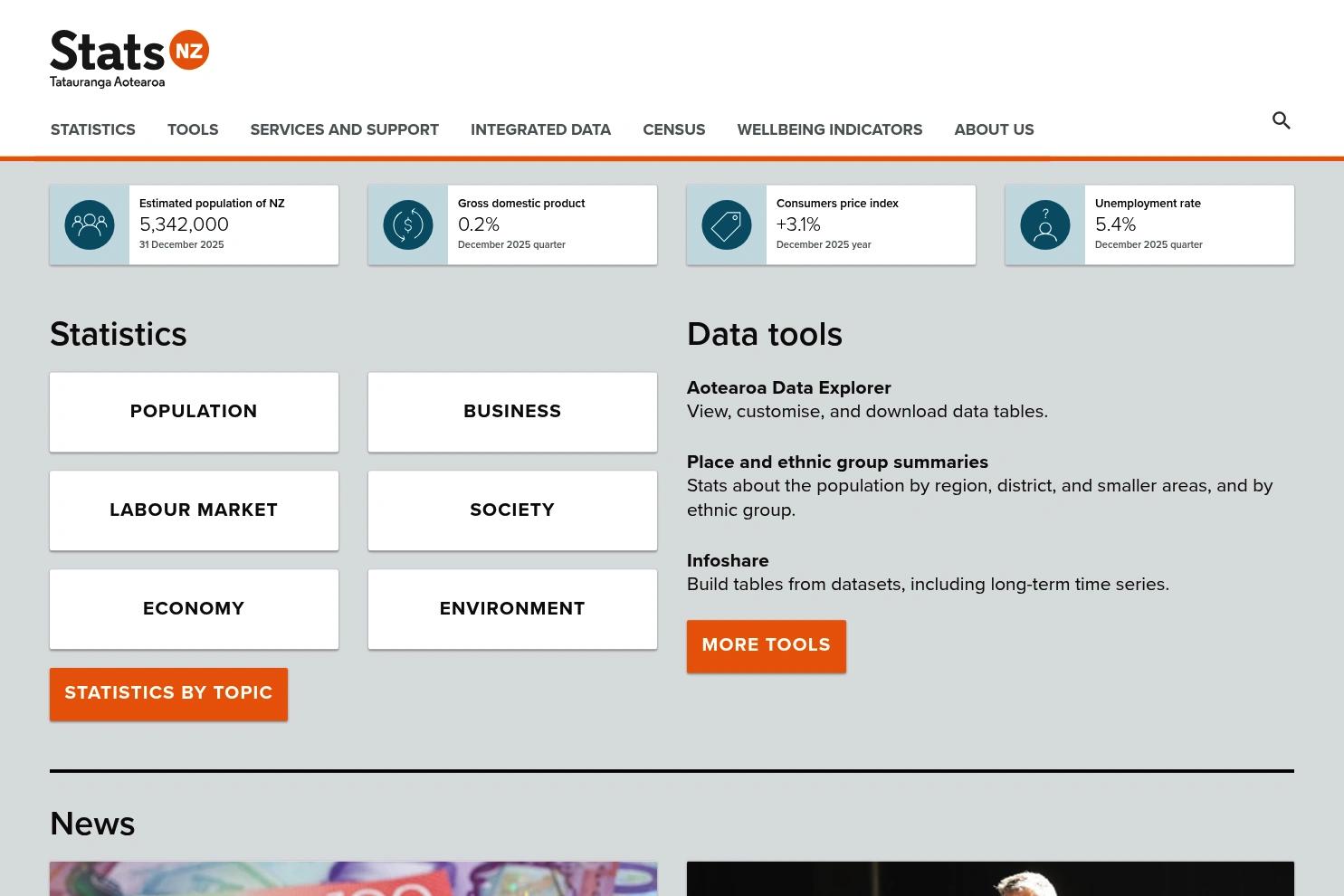Image resolution: width=1344 pixels, height=896 pixels.
Task: Select the Economy statistics tile
Action: (x=194, y=609)
